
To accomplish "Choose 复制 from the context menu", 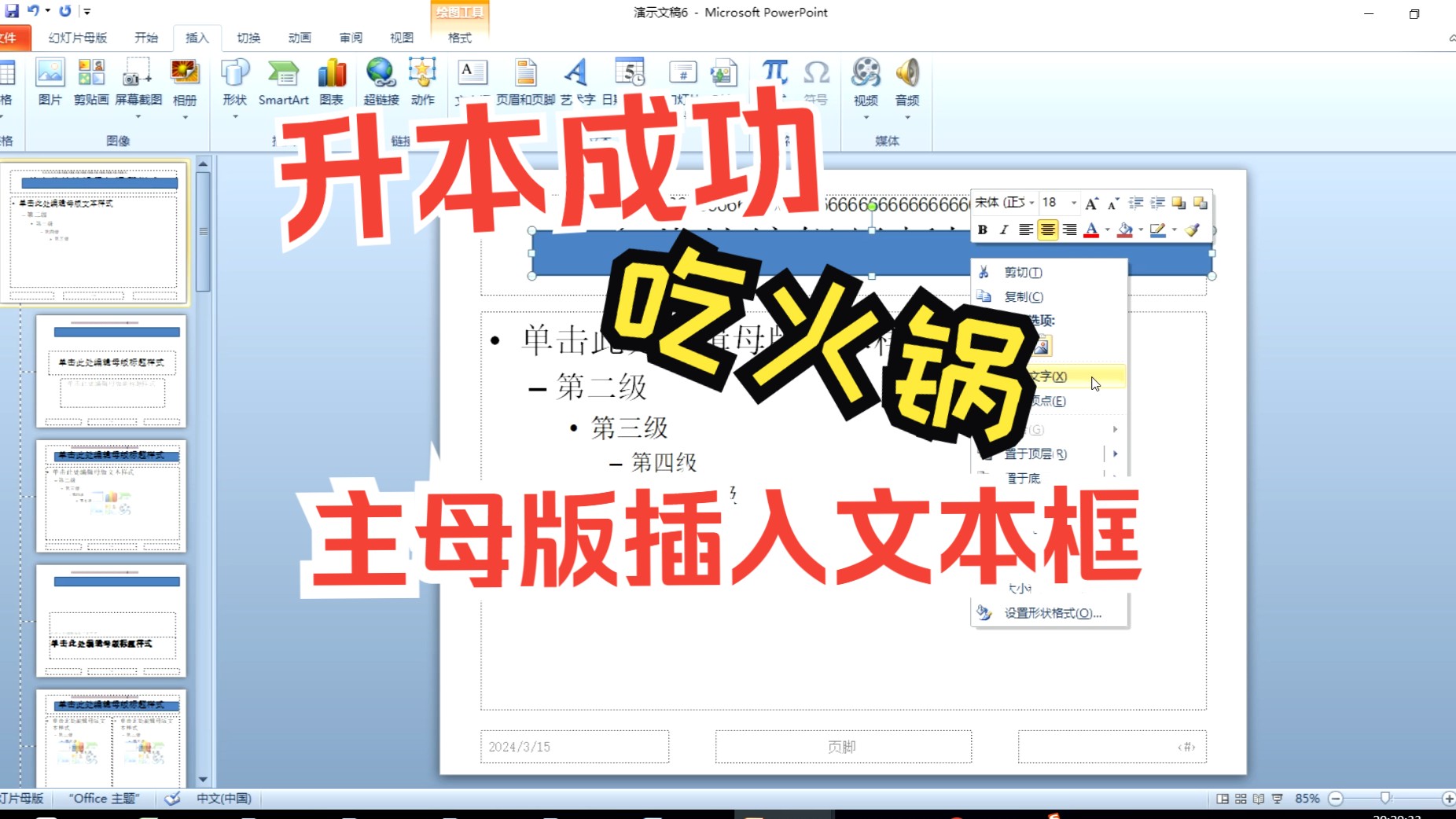I will coord(1022,296).
